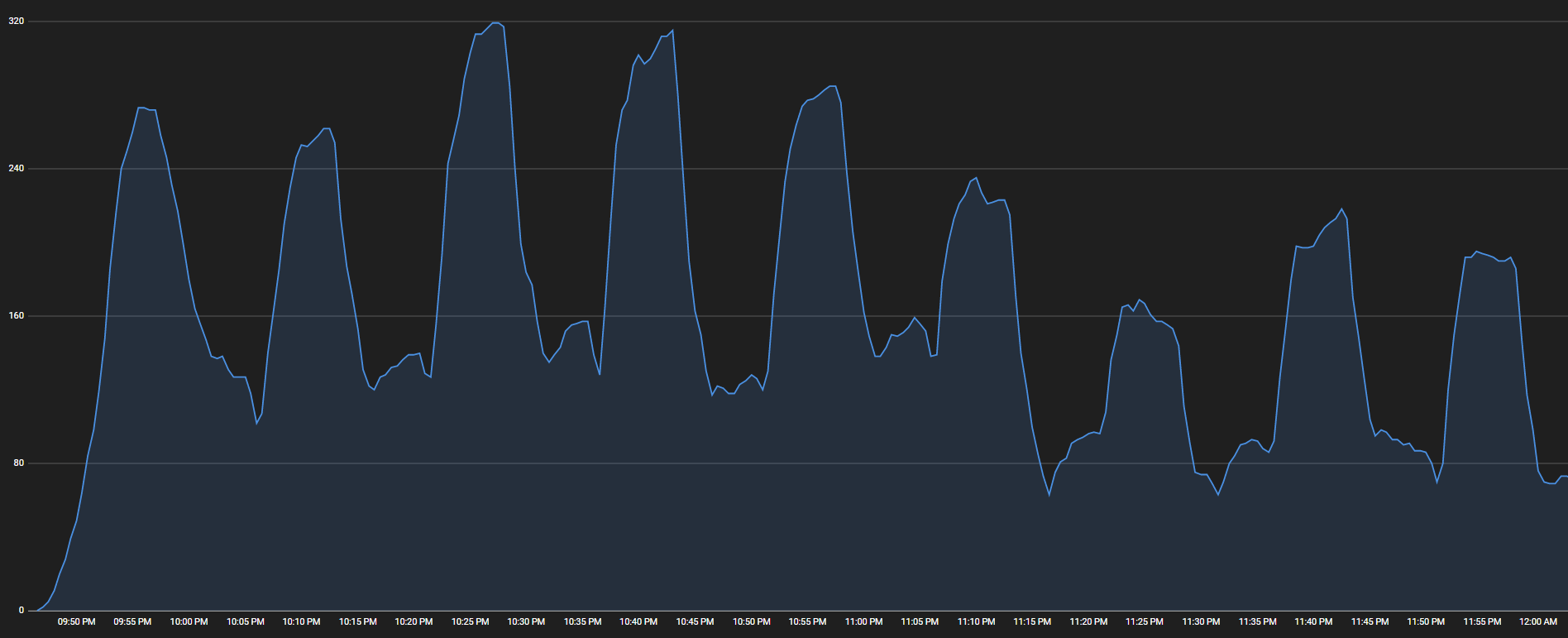Click the 10:50 PM time axis label
Image resolution: width=1568 pixels, height=638 pixels.
click(x=751, y=621)
